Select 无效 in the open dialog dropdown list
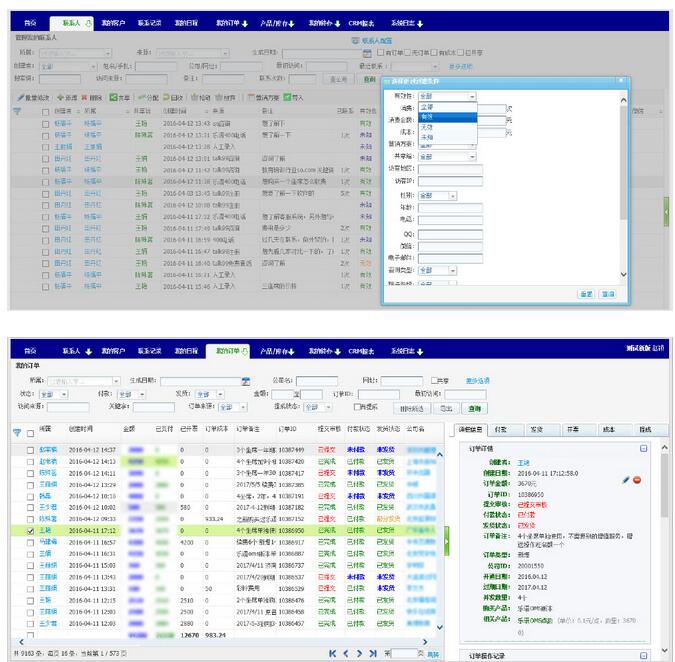This screenshot has width=675, height=662. tap(448, 127)
